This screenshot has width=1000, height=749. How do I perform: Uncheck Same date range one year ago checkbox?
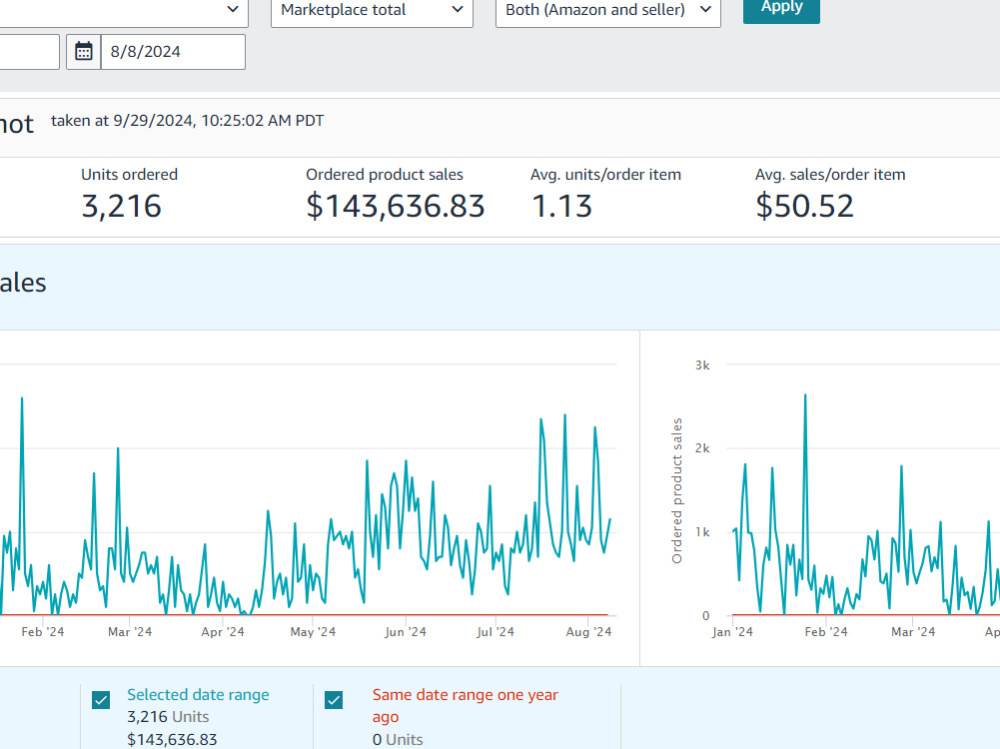point(334,700)
